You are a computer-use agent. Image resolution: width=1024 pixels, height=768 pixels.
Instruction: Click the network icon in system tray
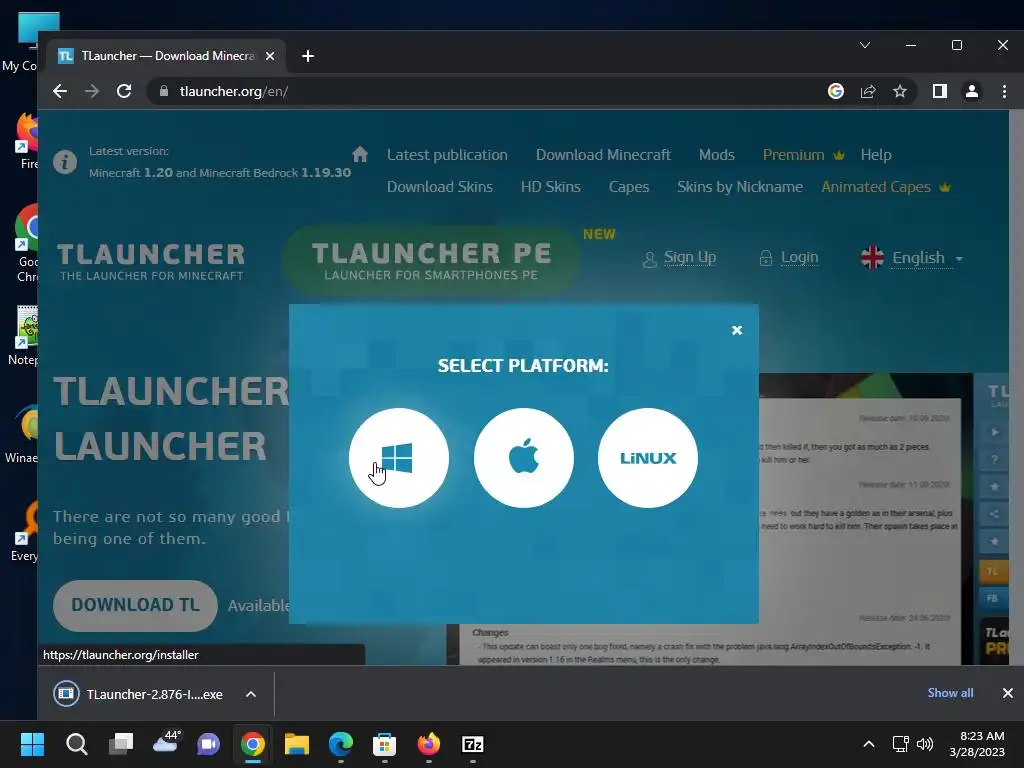click(901, 744)
